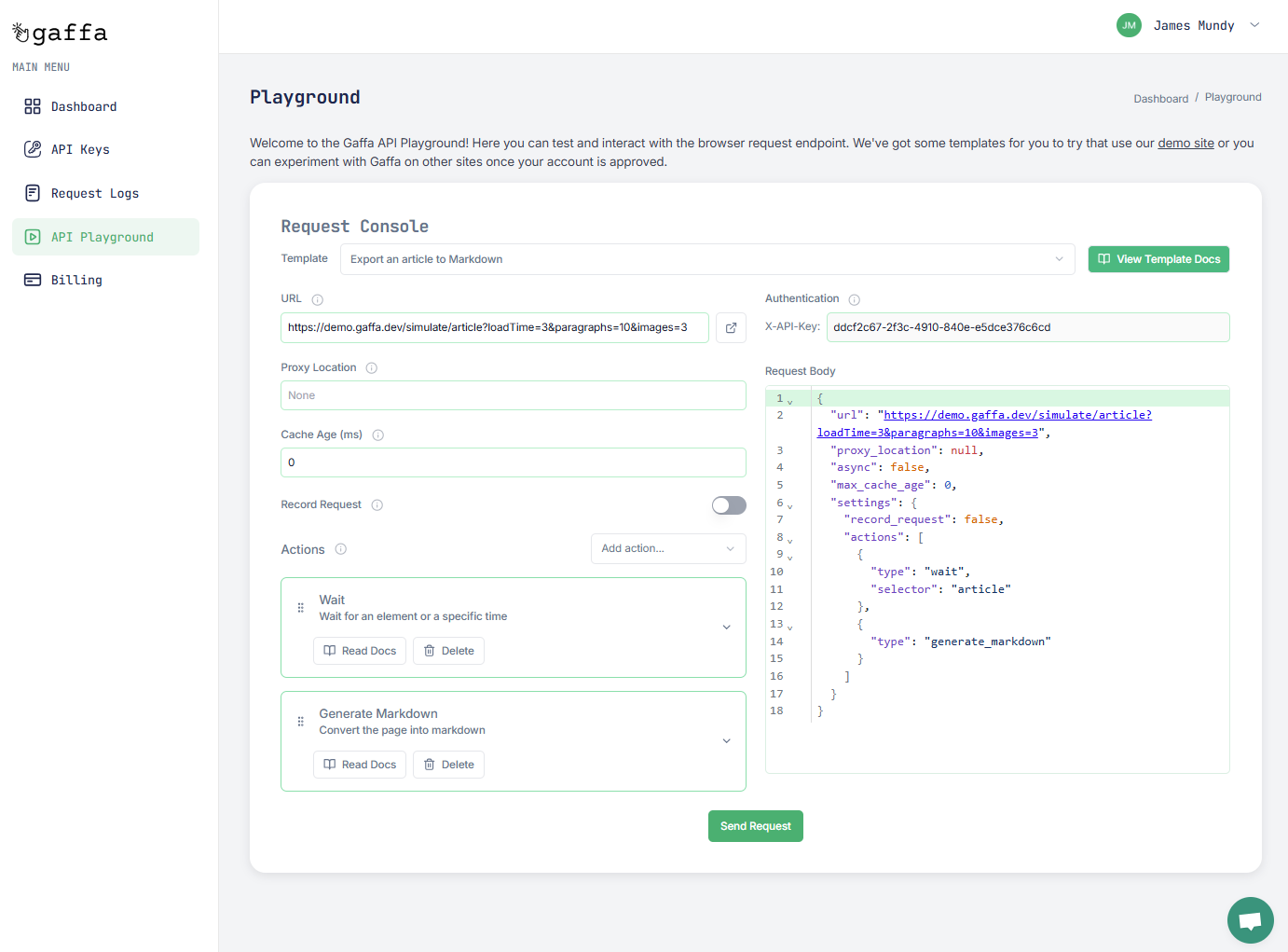Open the Template dropdown

[706, 258]
